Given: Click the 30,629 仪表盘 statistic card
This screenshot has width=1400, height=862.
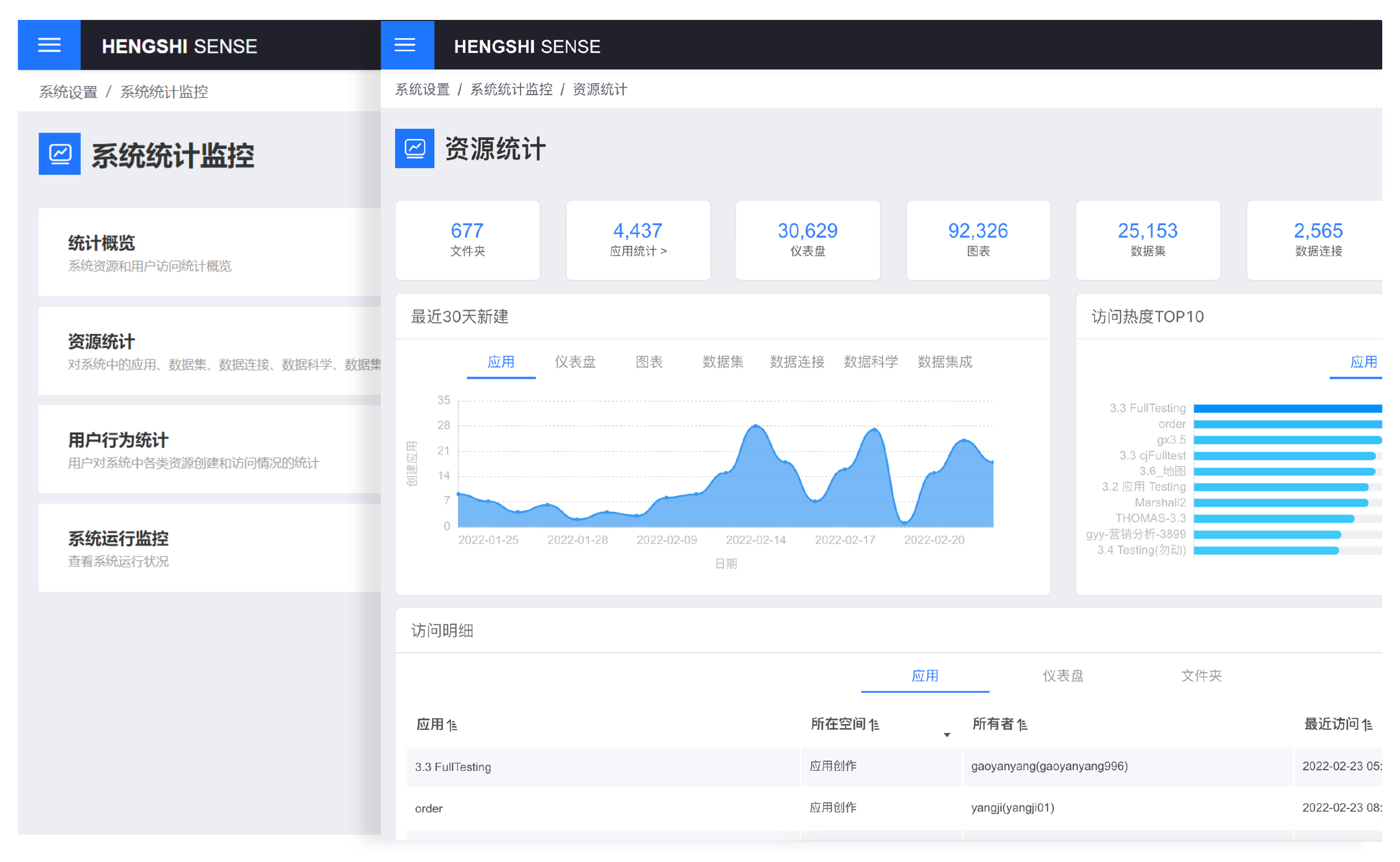Looking at the screenshot, I should (x=807, y=240).
